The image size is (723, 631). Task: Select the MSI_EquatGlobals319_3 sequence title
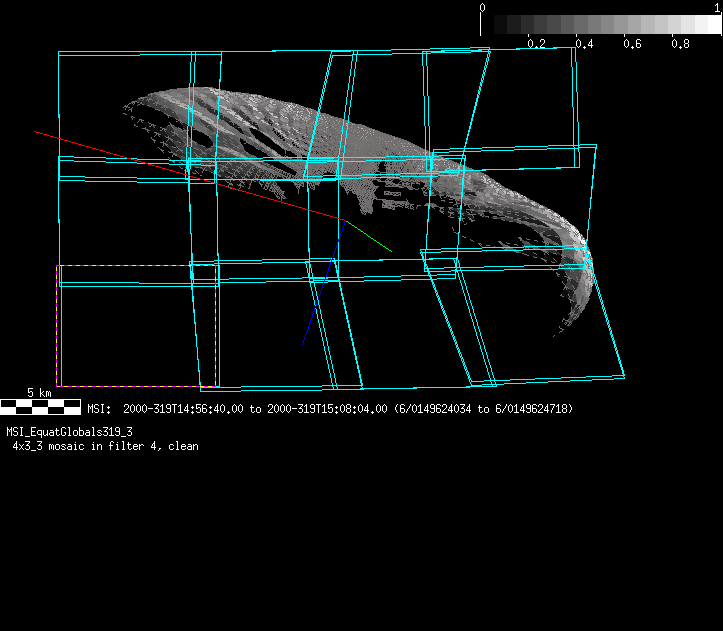point(70,432)
